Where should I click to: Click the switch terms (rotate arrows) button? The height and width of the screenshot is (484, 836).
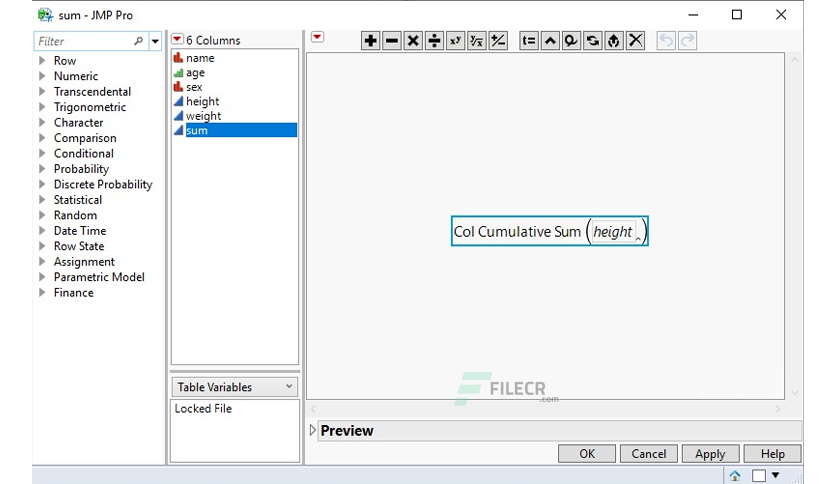pos(592,41)
